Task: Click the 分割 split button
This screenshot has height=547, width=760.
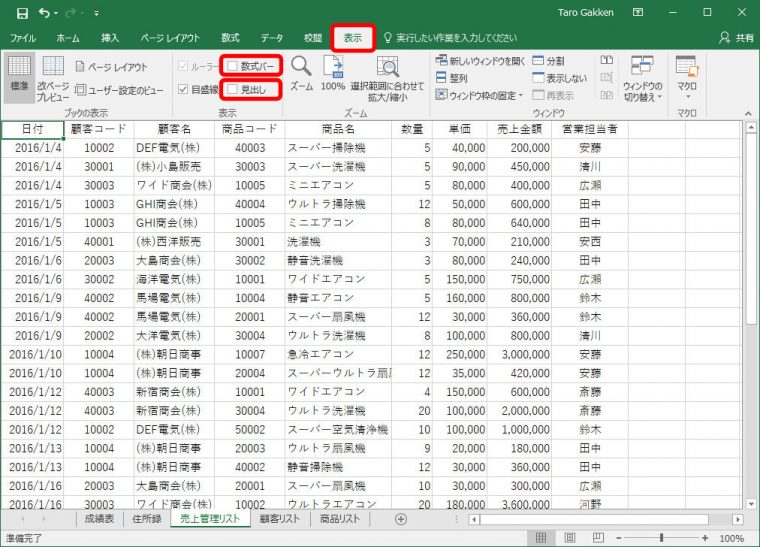Action: (x=548, y=61)
